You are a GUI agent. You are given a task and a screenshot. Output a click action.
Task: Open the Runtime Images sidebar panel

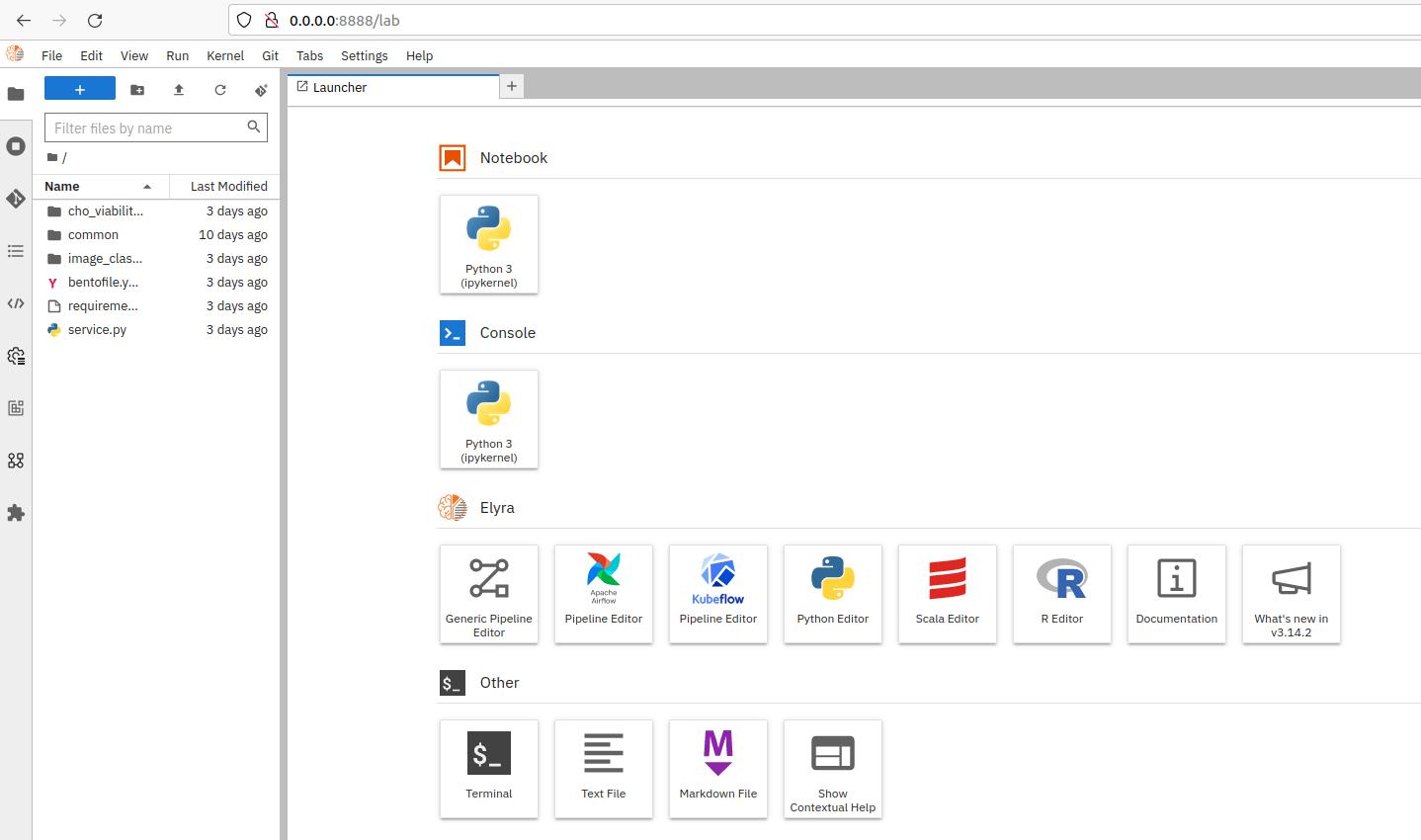16,408
